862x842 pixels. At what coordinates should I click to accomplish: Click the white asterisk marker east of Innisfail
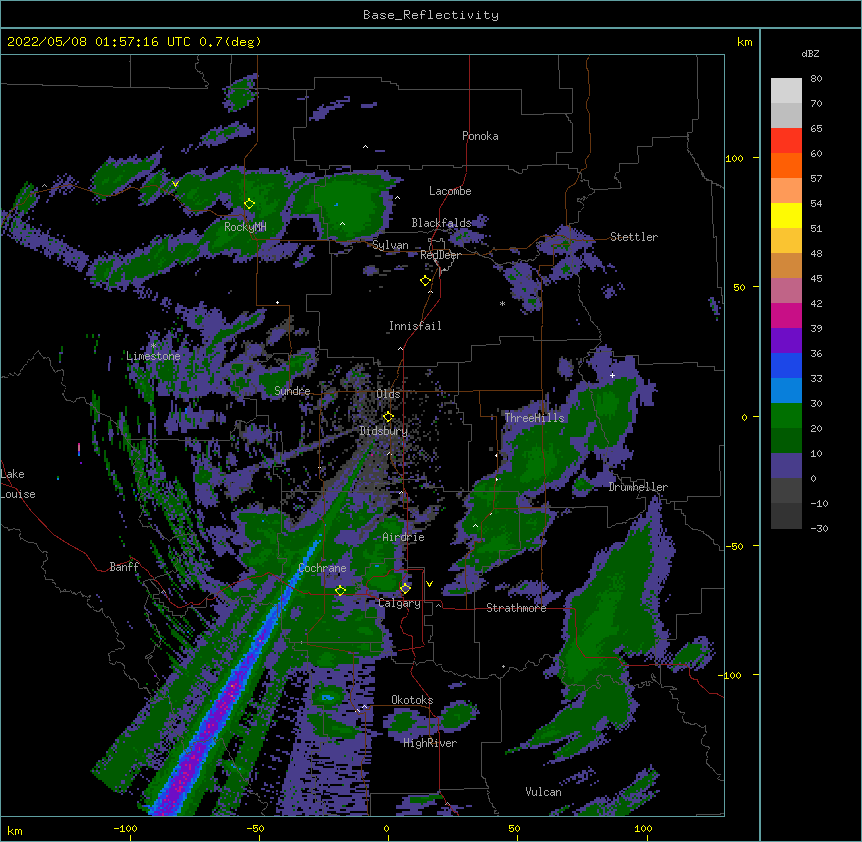tap(502, 303)
